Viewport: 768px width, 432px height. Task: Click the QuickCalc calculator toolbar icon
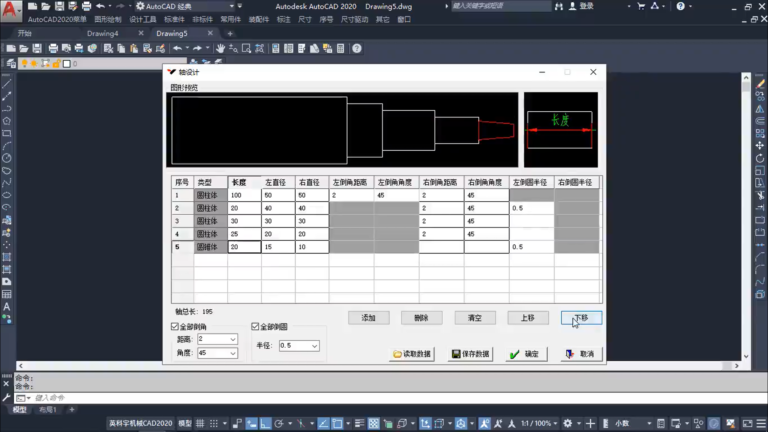[340, 48]
